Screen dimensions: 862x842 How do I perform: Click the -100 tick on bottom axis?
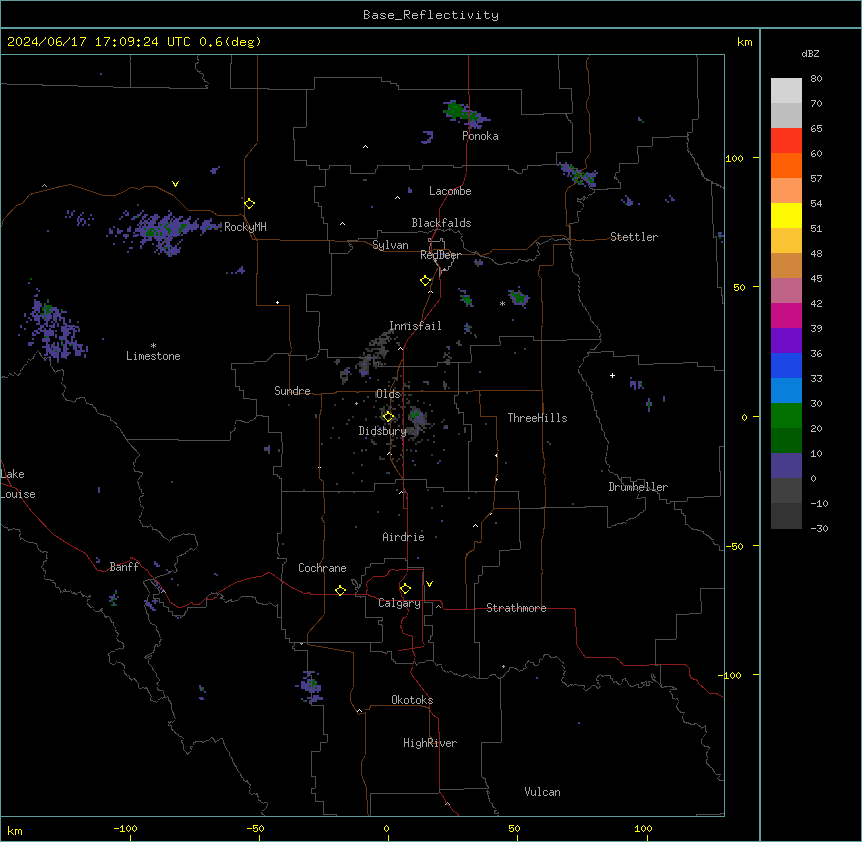click(125, 829)
